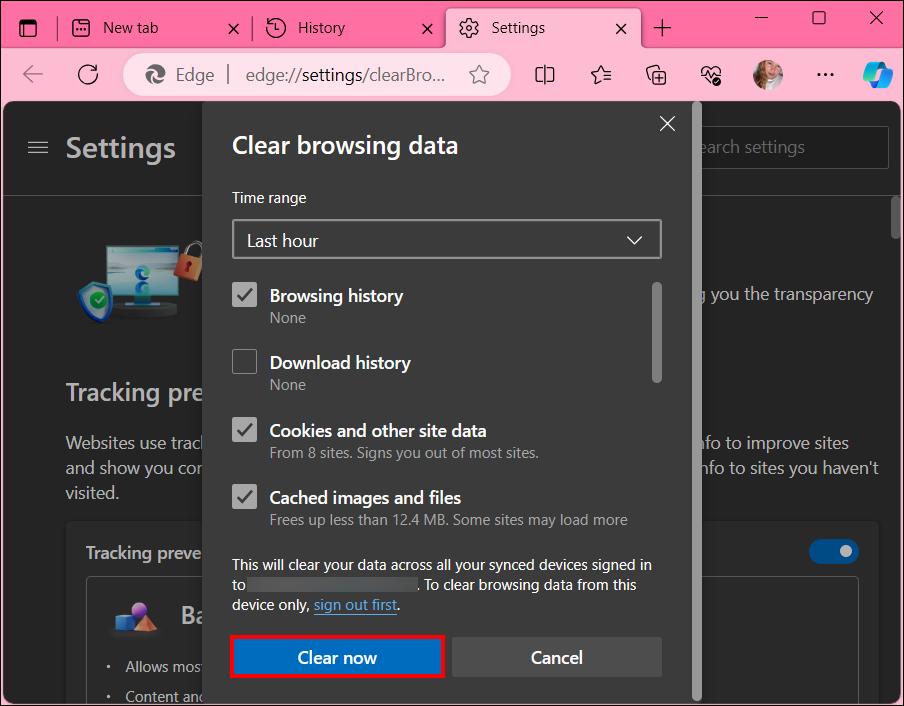
Task: Open a new tab with plus button
Action: tap(662, 28)
